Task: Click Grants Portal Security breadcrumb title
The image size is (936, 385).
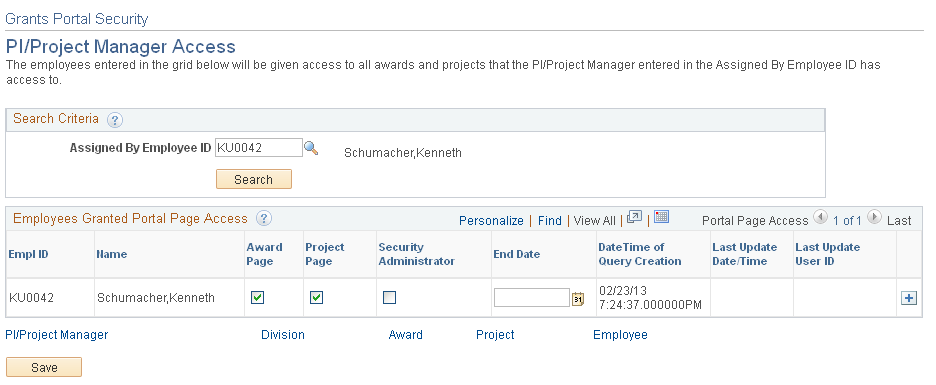Action: (76, 19)
